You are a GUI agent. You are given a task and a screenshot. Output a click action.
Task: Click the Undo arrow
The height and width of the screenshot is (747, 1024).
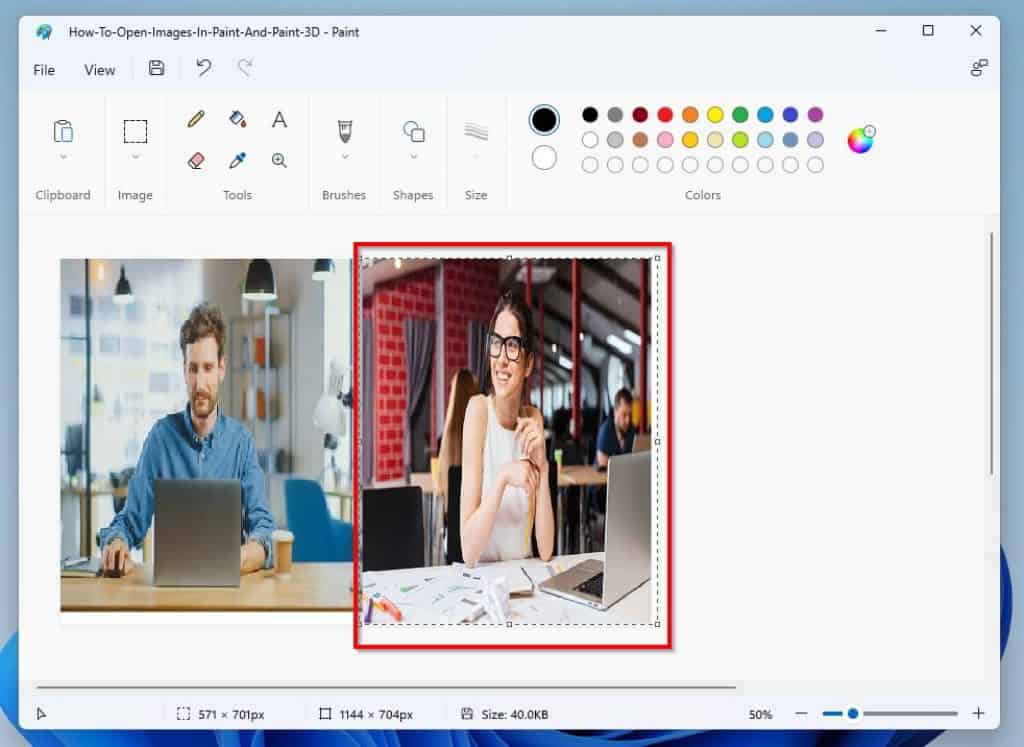coord(204,68)
